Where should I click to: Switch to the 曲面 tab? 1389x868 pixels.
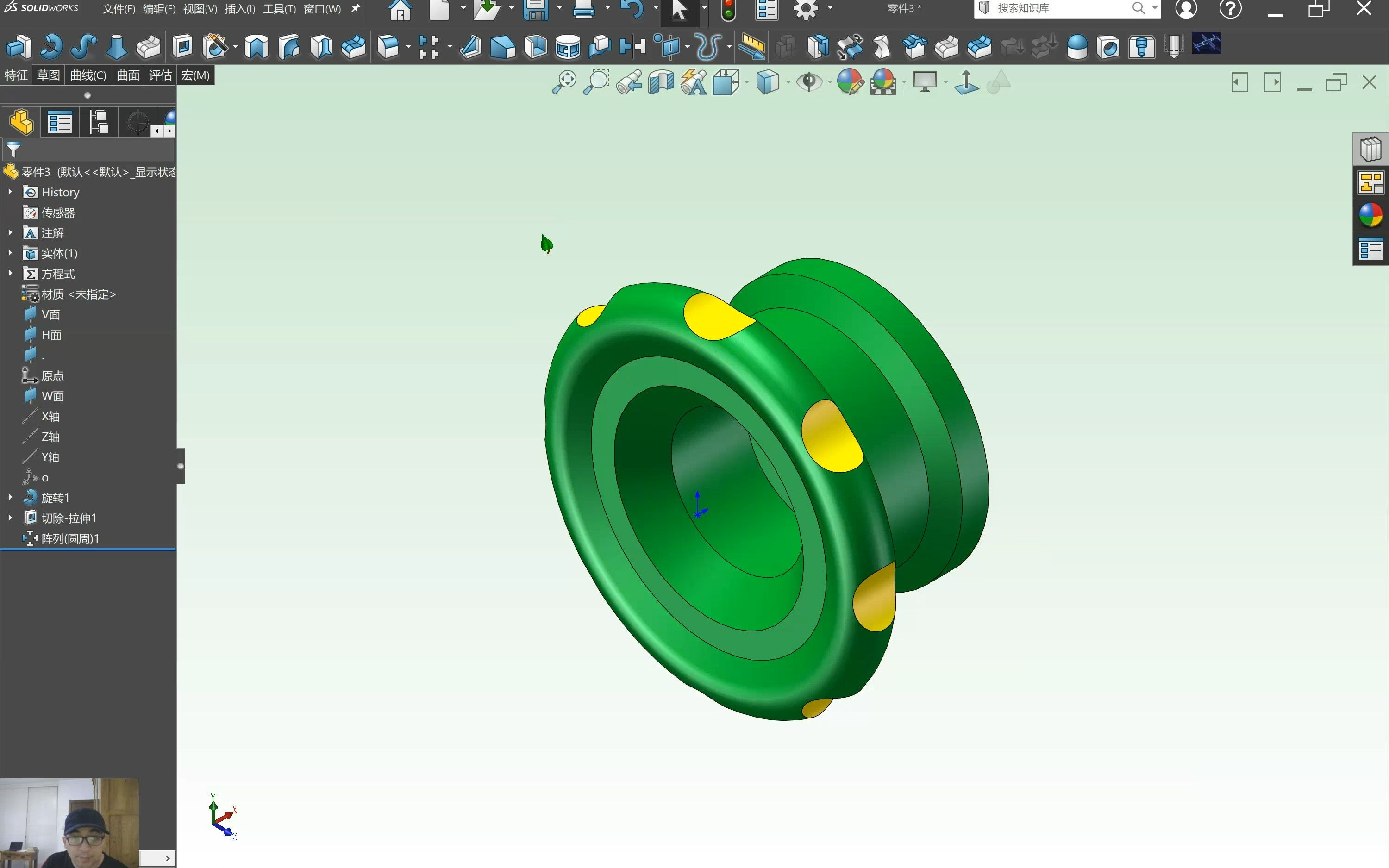(128, 75)
